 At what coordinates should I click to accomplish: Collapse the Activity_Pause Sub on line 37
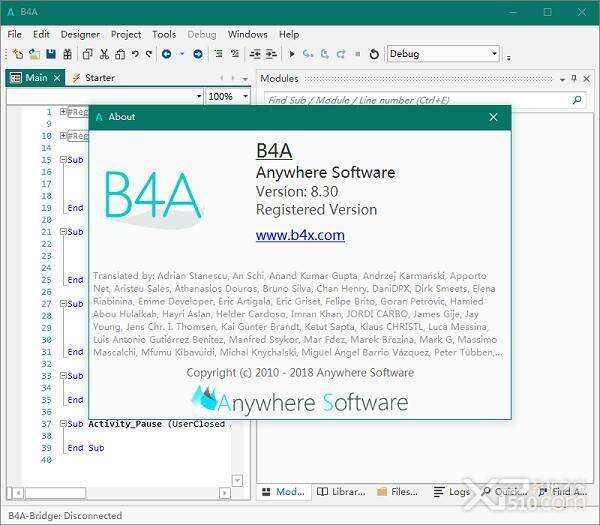(x=63, y=423)
